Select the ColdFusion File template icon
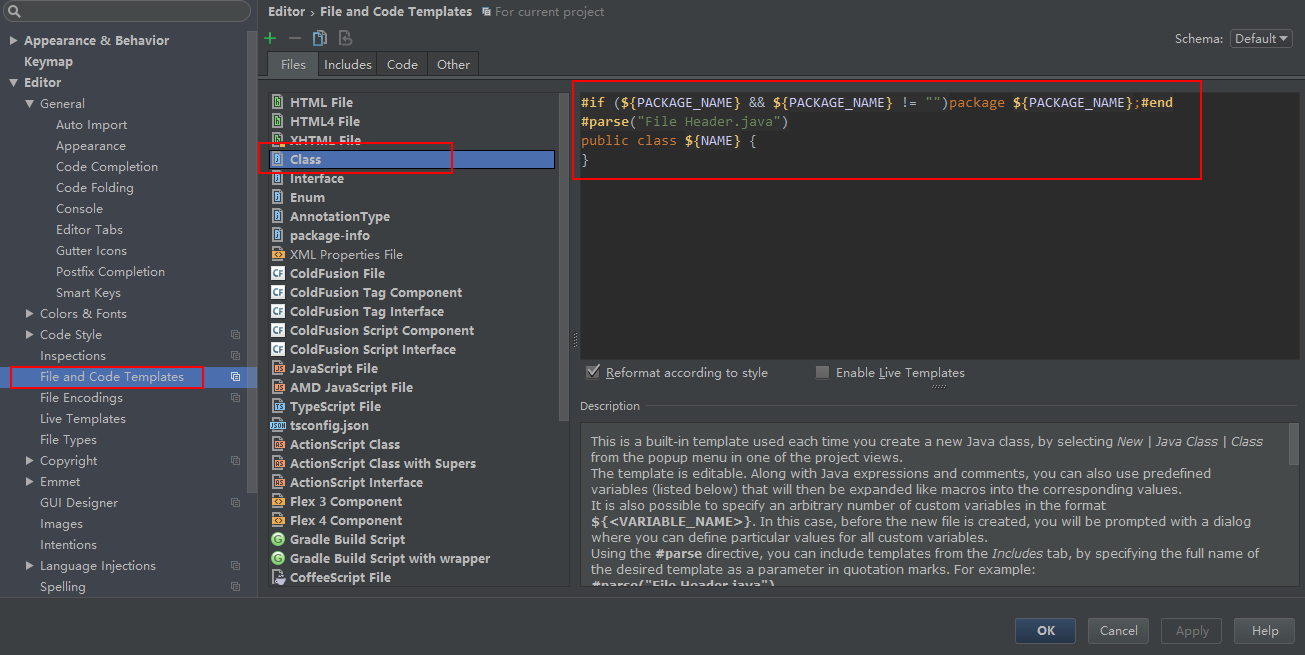 pos(278,274)
